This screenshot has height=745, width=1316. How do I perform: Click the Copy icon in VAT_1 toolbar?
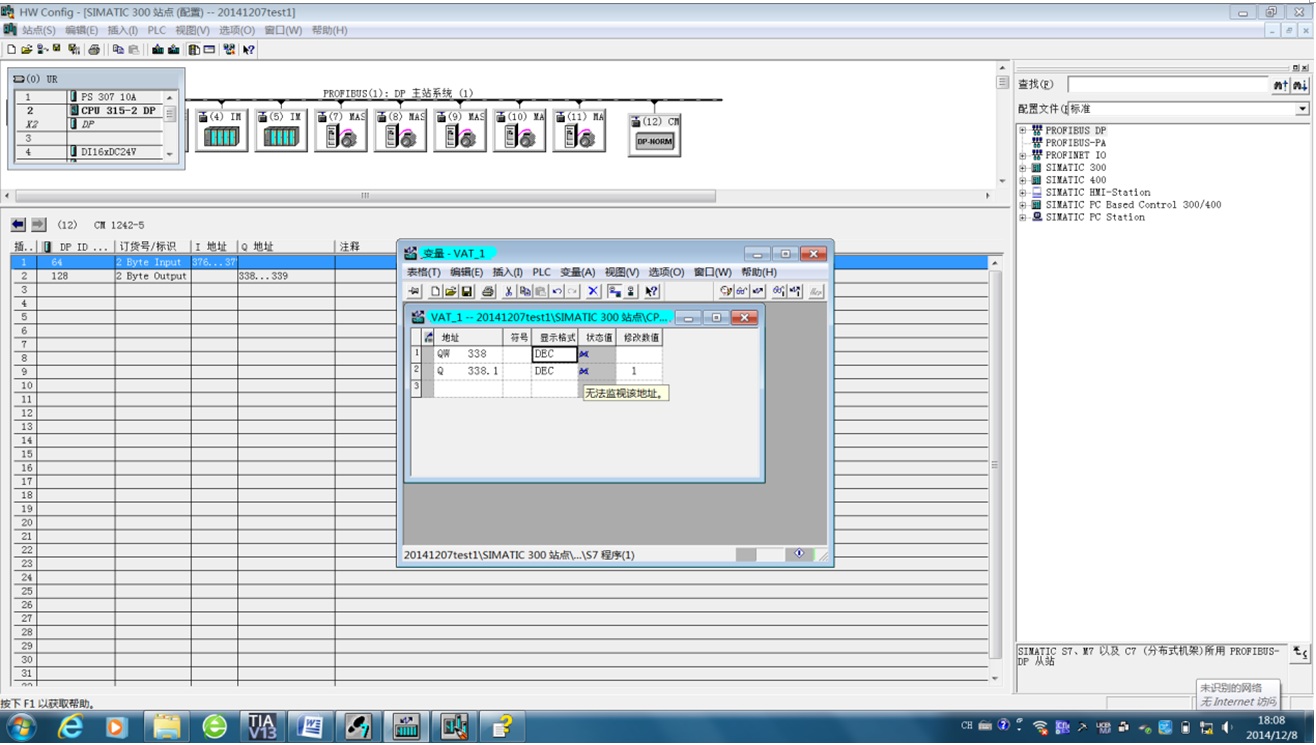[x=524, y=291]
